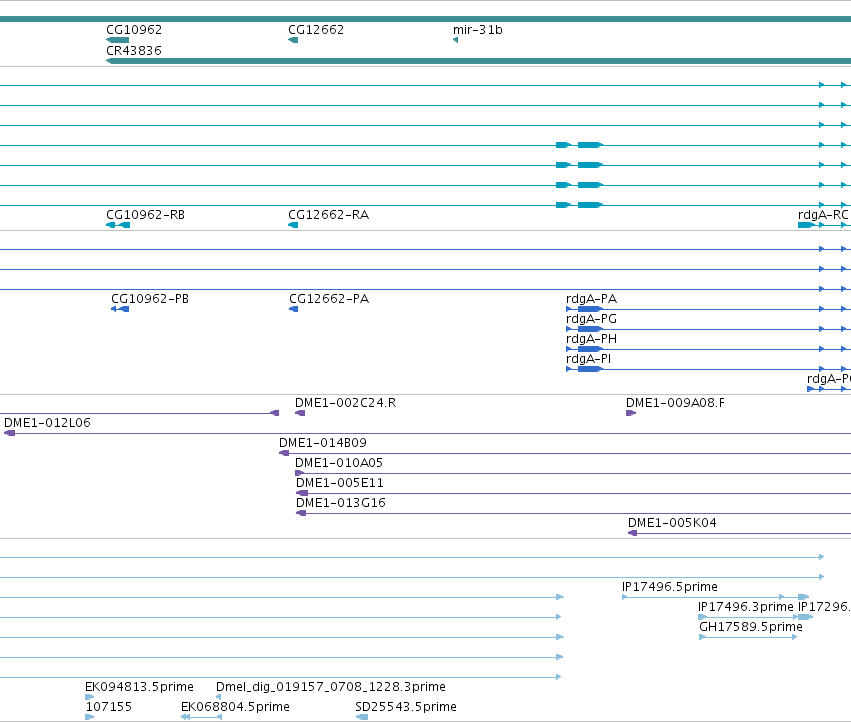The height and width of the screenshot is (722, 851).
Task: Select the blue exon block under rdgA-PA
Action: tap(590, 309)
